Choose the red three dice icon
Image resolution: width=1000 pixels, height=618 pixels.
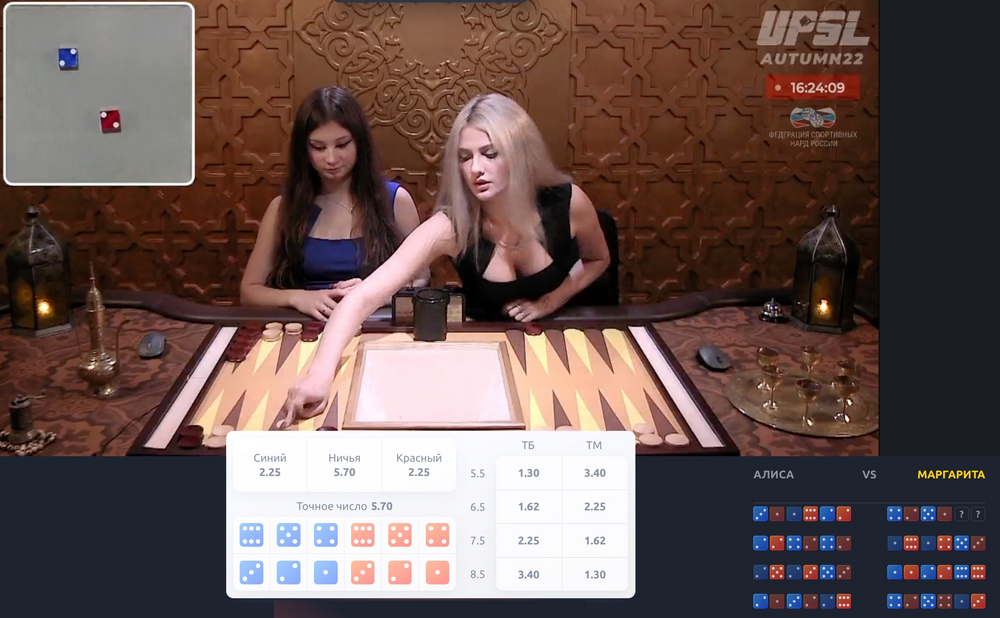click(x=363, y=573)
